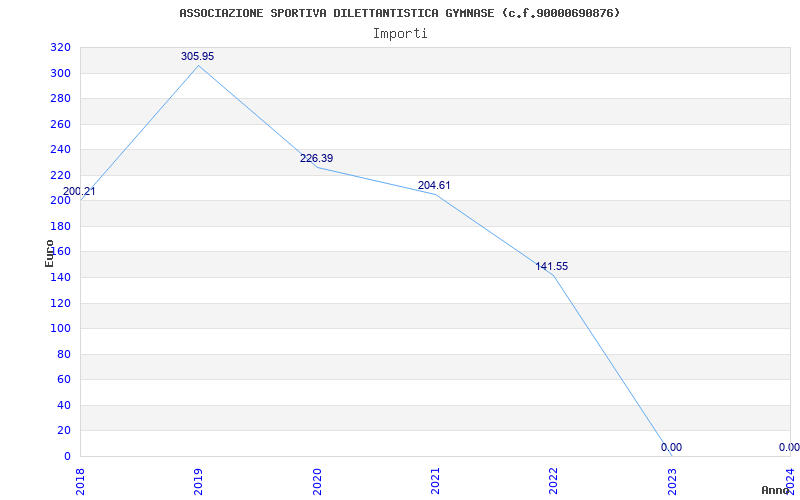Select the 305.95 data label
800x500 pixels.
click(197, 57)
